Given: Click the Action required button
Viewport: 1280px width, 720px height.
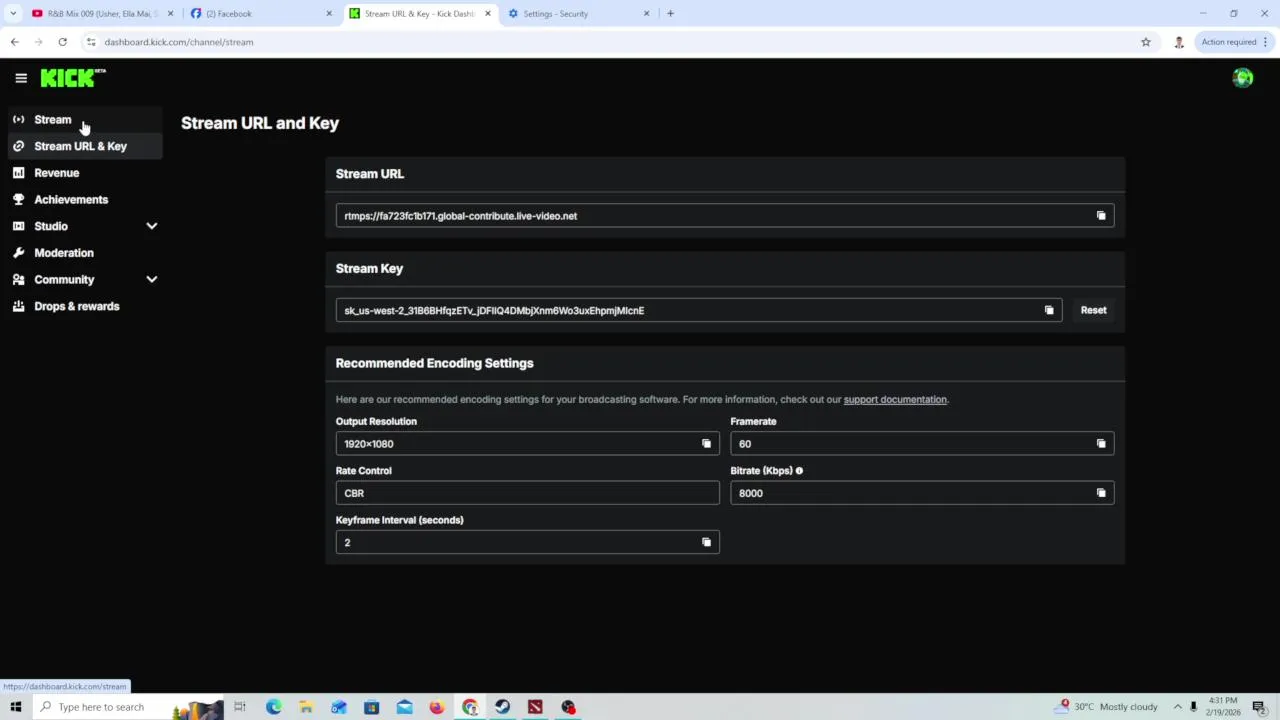Looking at the screenshot, I should coord(1235,42).
